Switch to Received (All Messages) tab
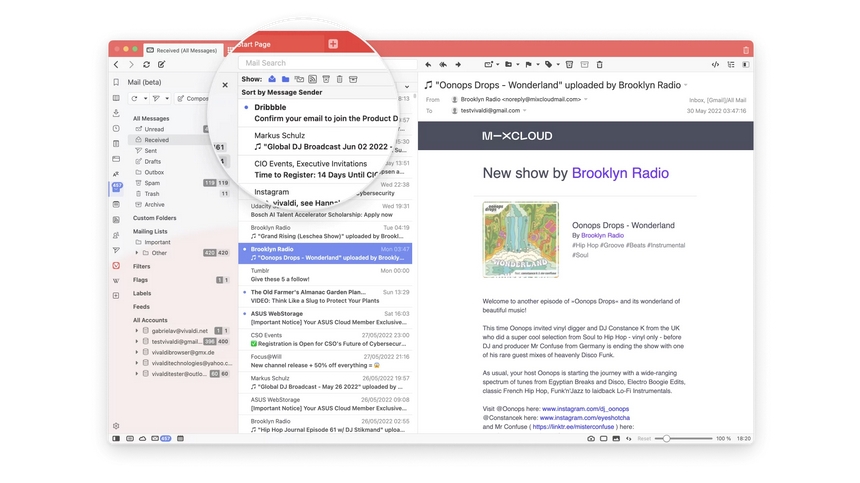 pos(183,50)
